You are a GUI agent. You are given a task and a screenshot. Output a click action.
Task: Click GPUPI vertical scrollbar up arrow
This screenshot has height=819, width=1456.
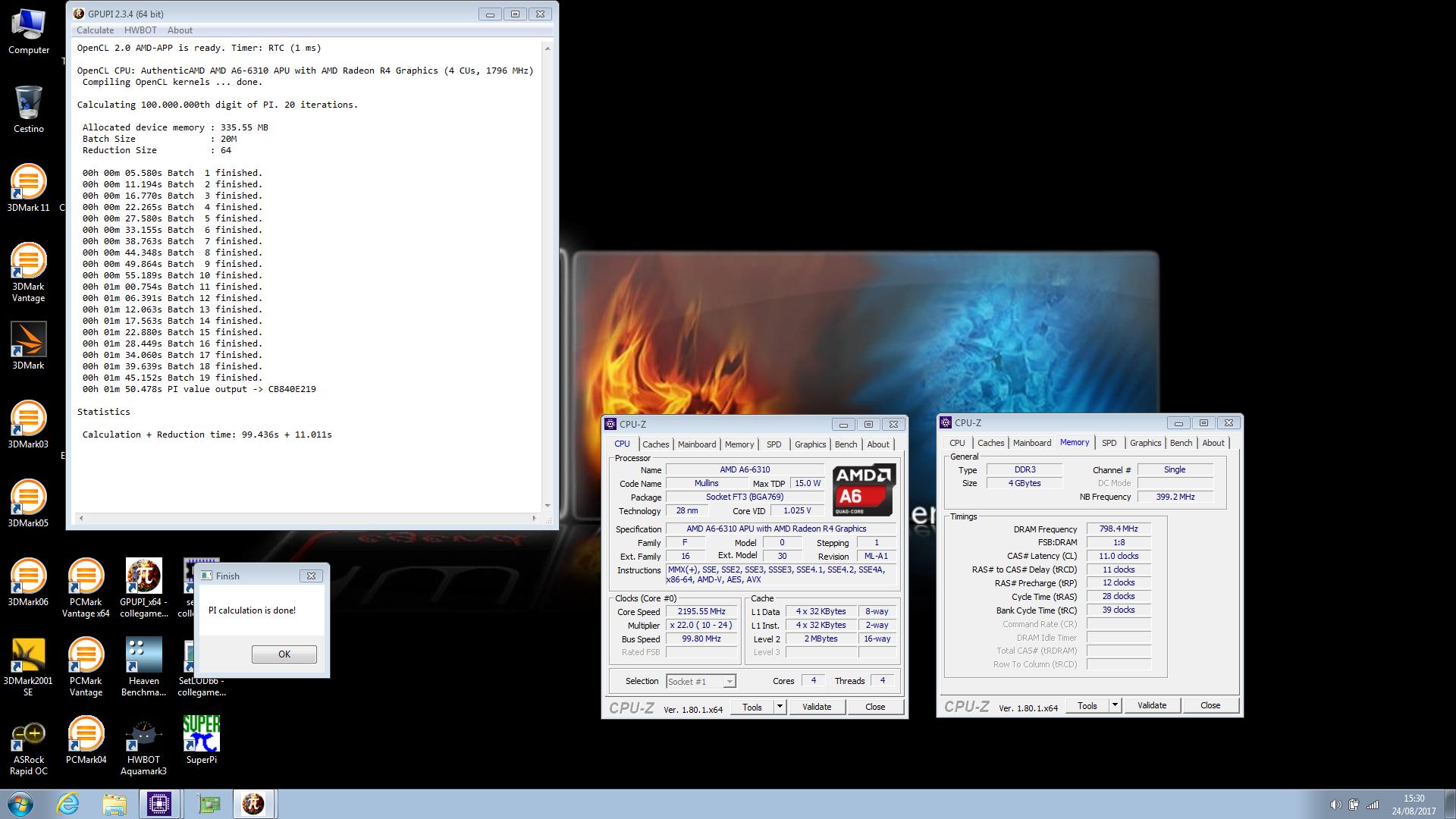point(548,49)
